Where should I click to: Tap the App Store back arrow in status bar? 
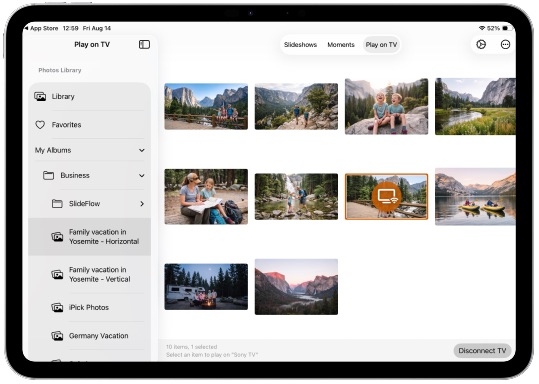(26, 28)
